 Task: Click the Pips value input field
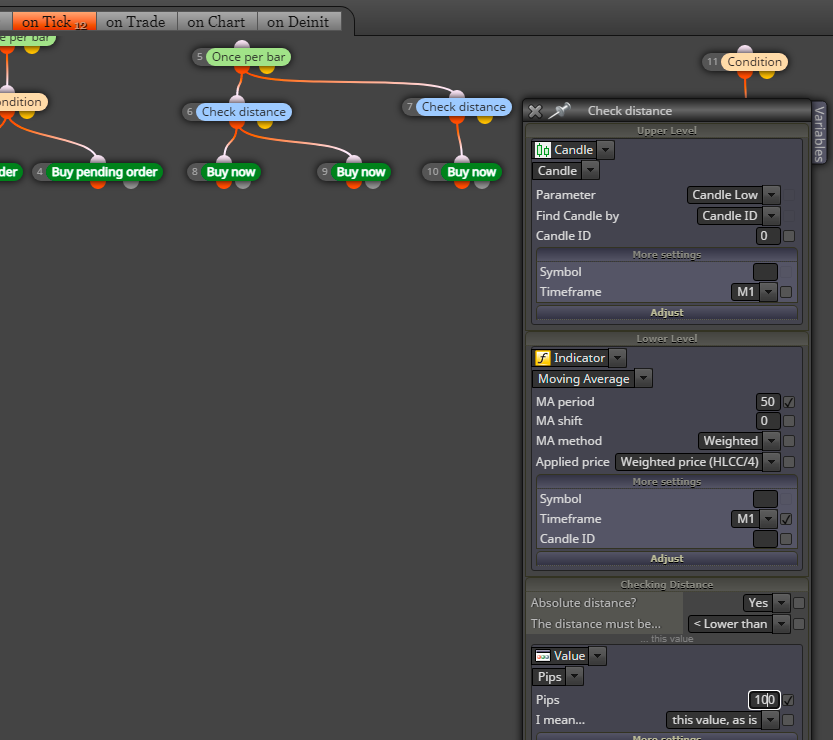point(764,700)
